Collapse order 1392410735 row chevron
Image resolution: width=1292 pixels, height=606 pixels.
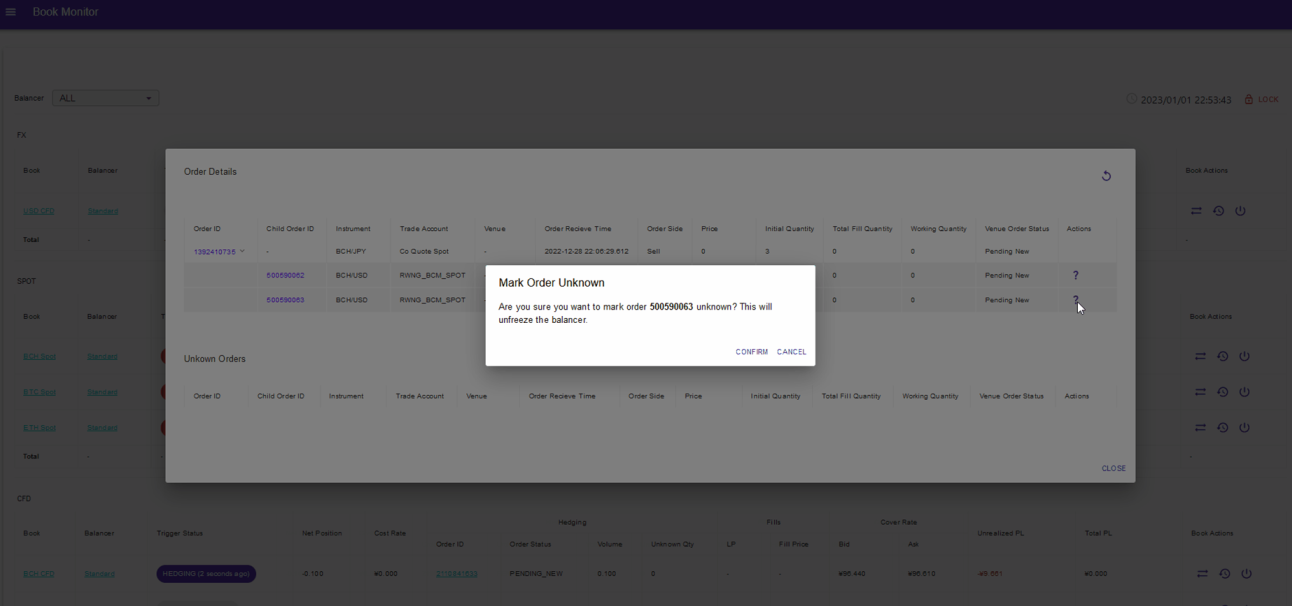242,251
